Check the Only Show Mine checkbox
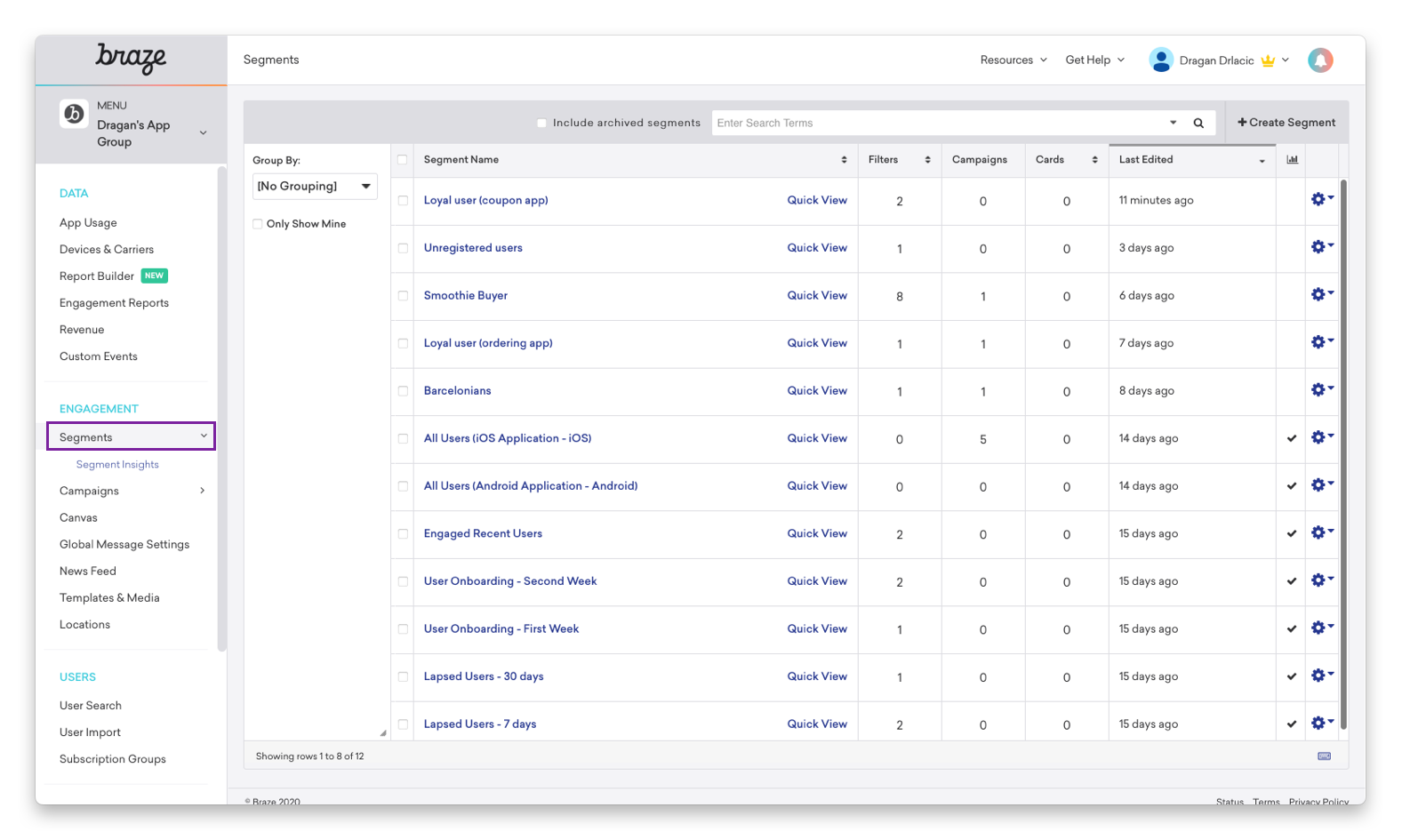The width and height of the screenshot is (1402, 840). [258, 224]
